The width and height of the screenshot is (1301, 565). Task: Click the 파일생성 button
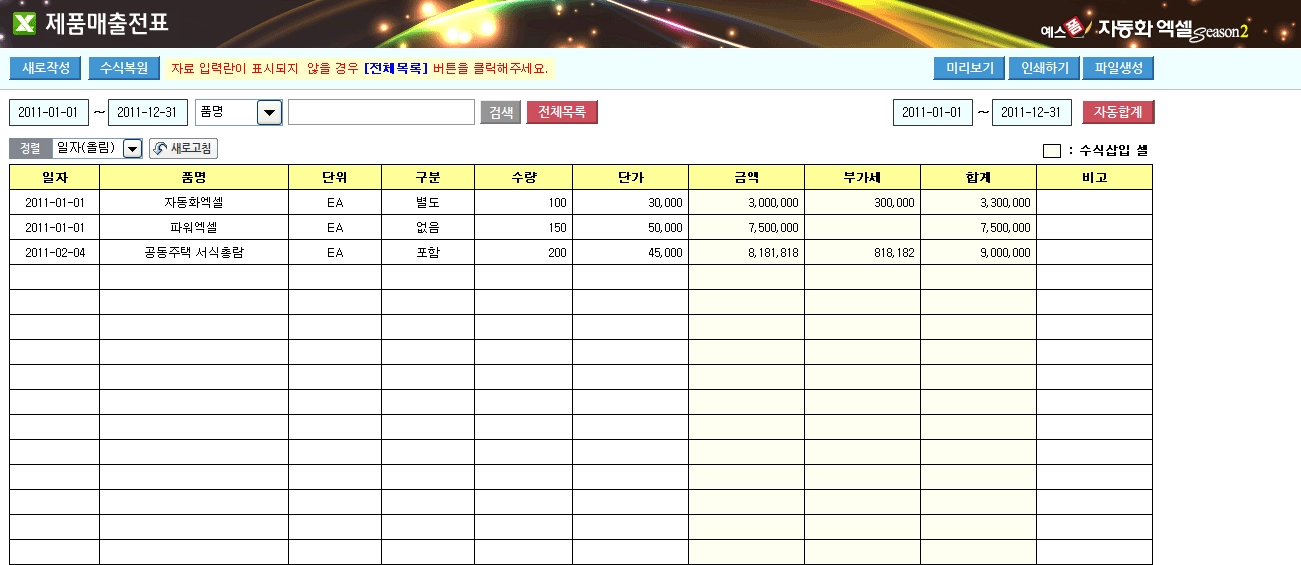[1119, 68]
